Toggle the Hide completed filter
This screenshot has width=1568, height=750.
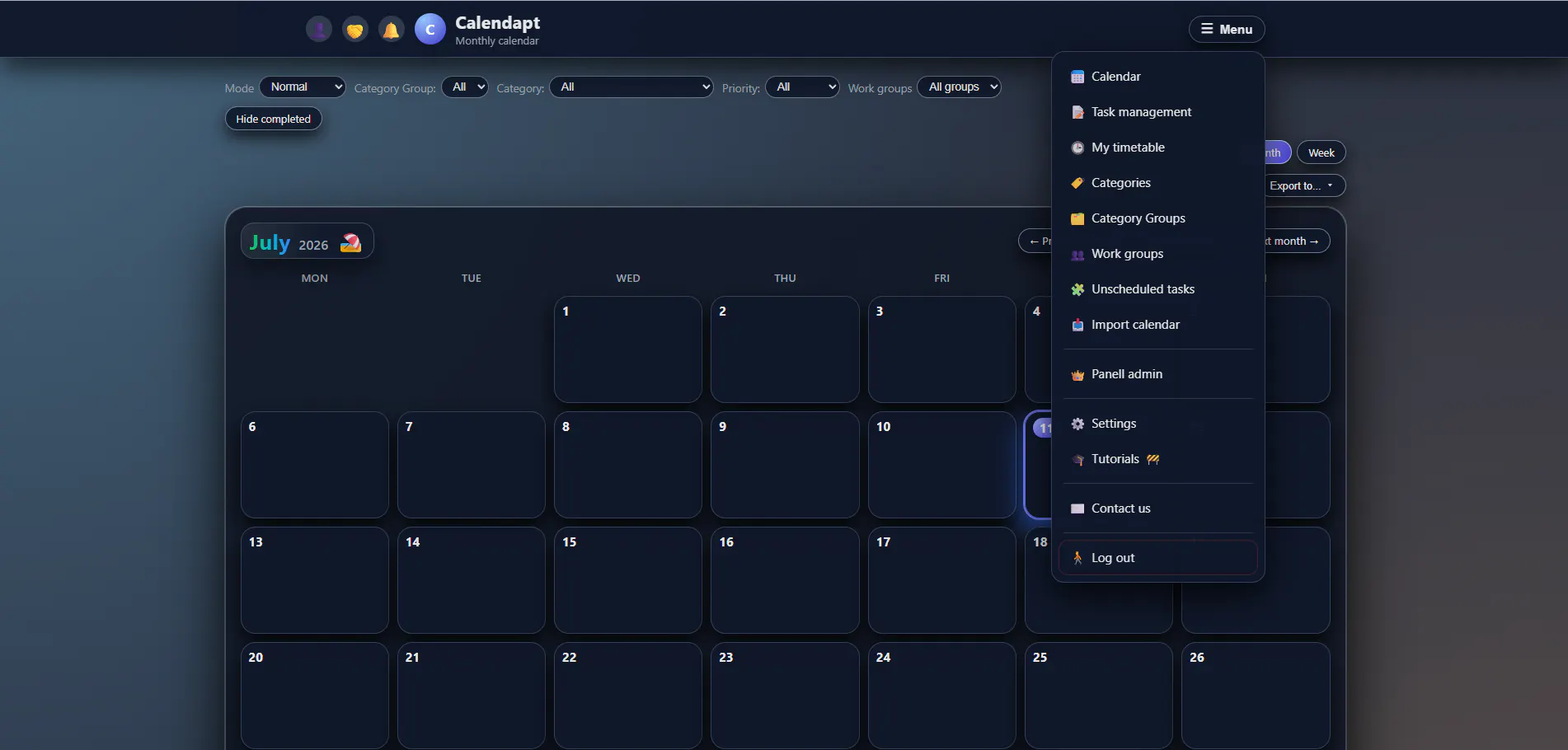pyautogui.click(x=274, y=119)
